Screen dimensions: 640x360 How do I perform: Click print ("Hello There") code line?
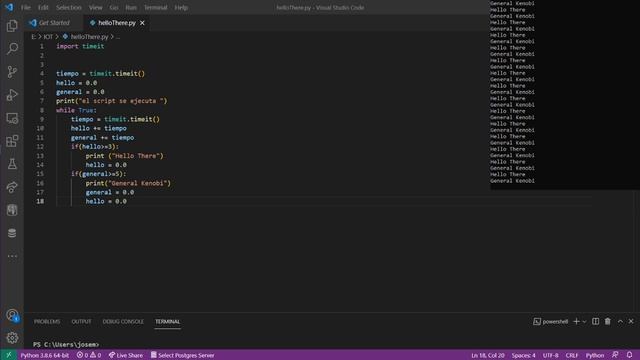click(x=124, y=156)
